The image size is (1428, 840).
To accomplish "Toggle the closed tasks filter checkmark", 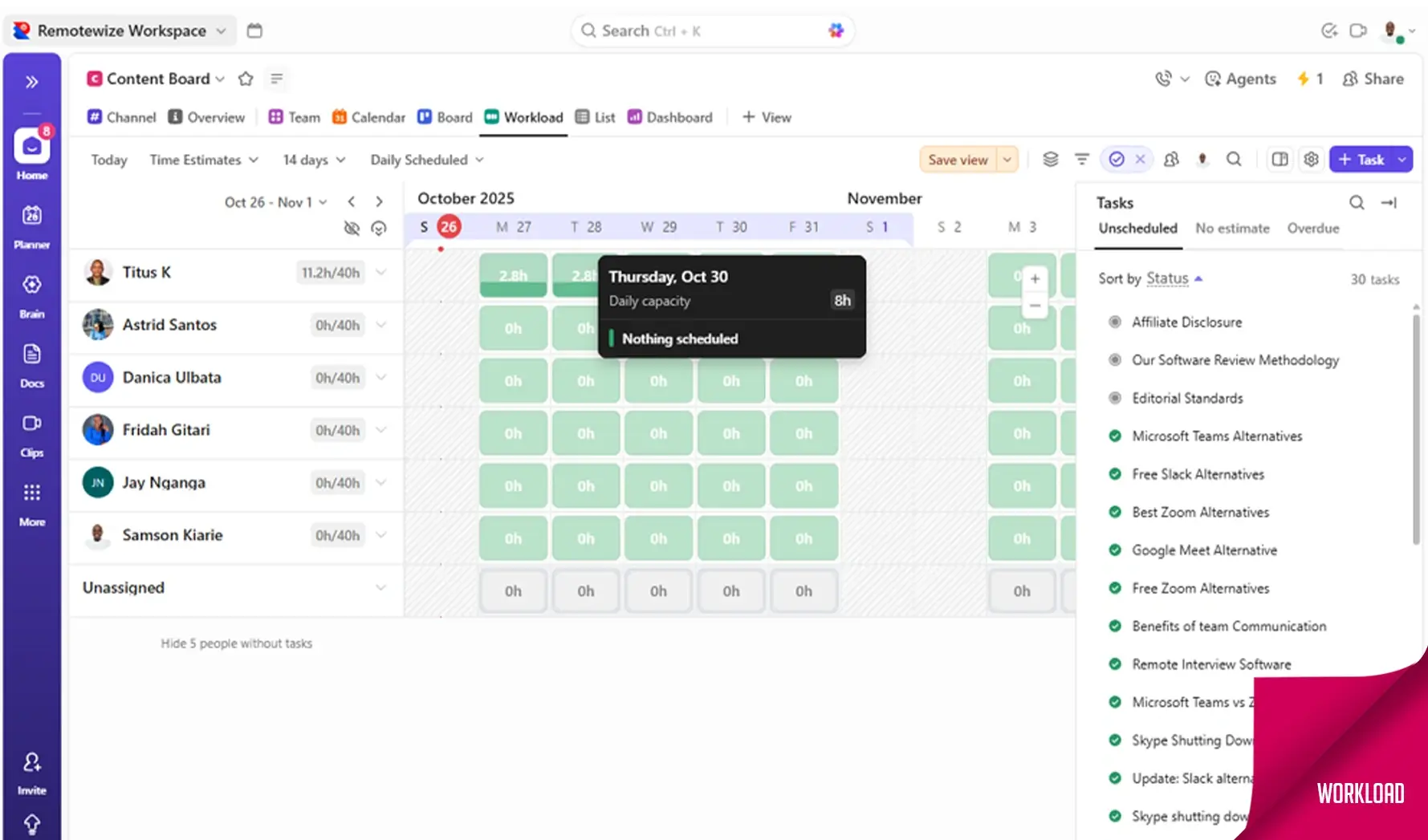I will 1117,159.
